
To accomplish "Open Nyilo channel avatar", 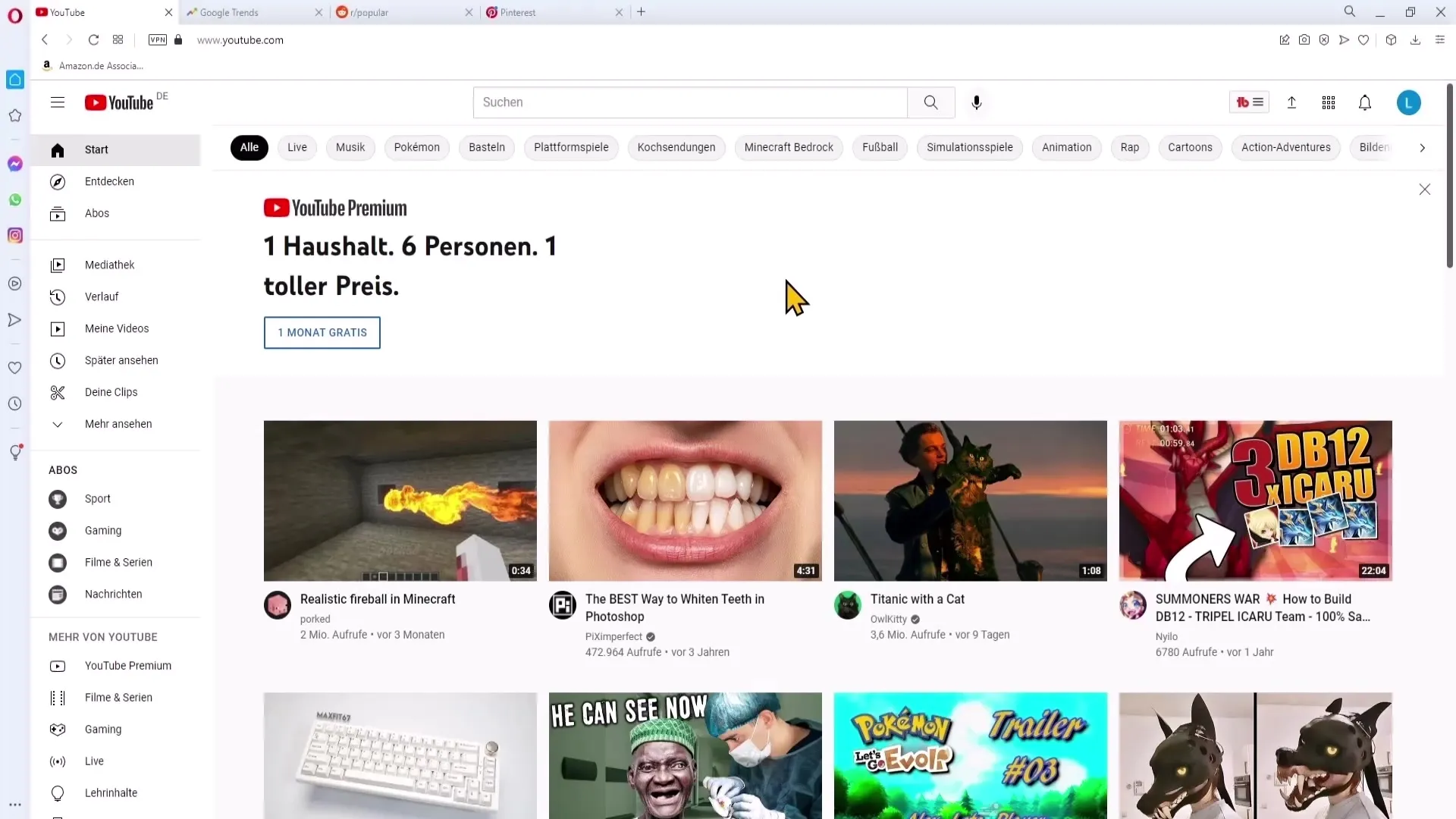I will (1133, 605).
